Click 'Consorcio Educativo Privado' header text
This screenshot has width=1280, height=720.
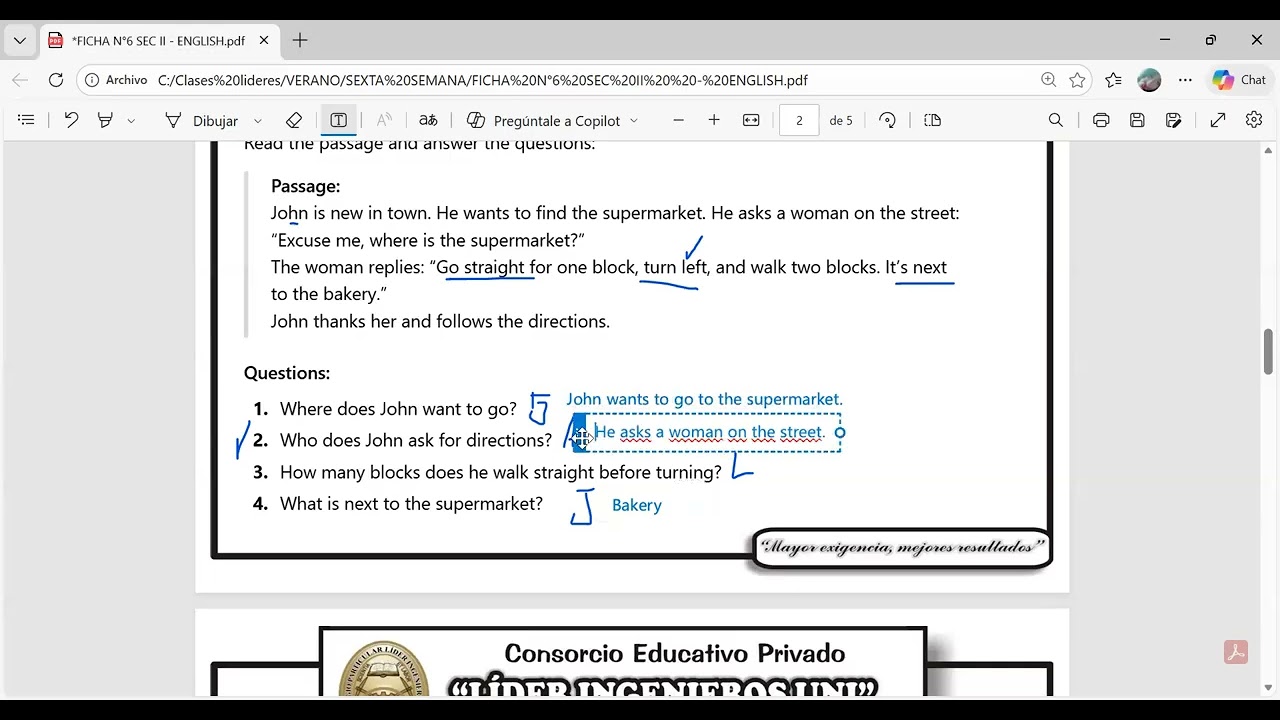pyautogui.click(x=675, y=654)
